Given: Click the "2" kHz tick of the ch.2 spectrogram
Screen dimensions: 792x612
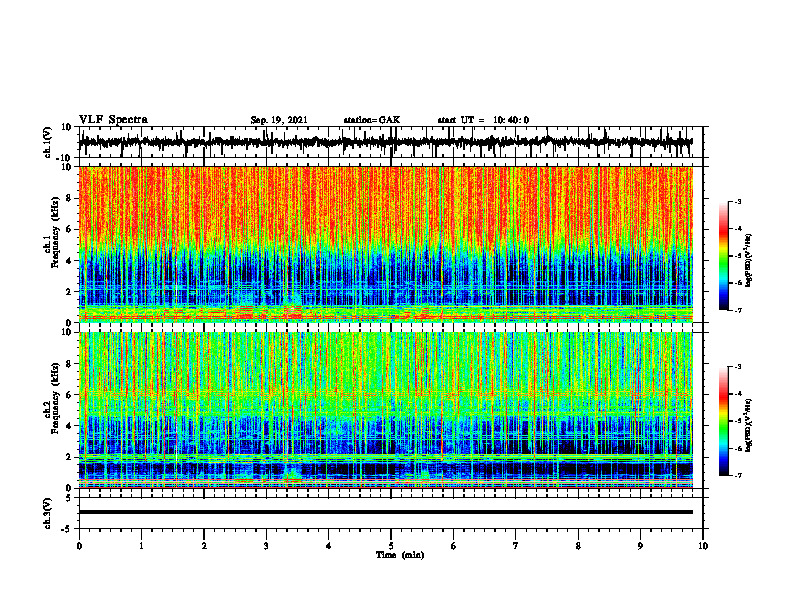Looking at the screenshot, I should click(x=69, y=457).
